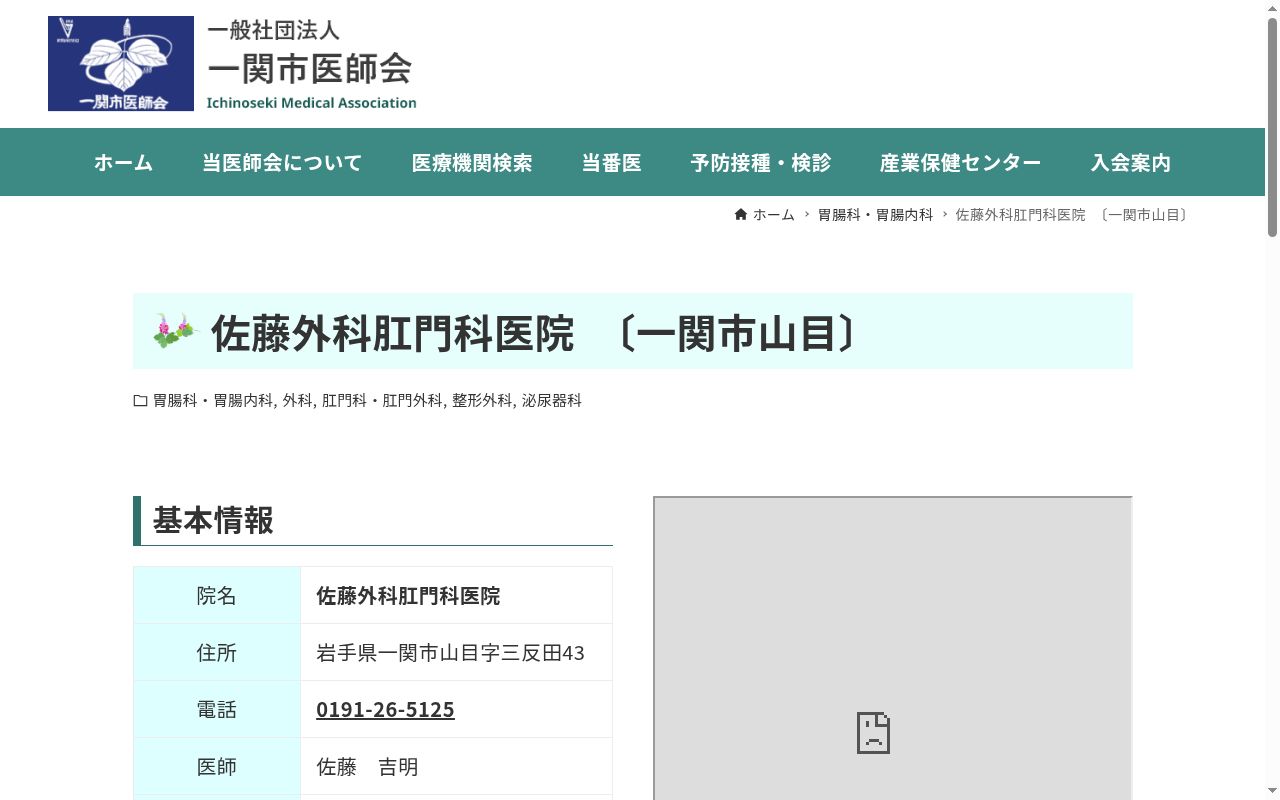Click doctor name 佐藤 吉明
The image size is (1280, 800).
click(367, 767)
